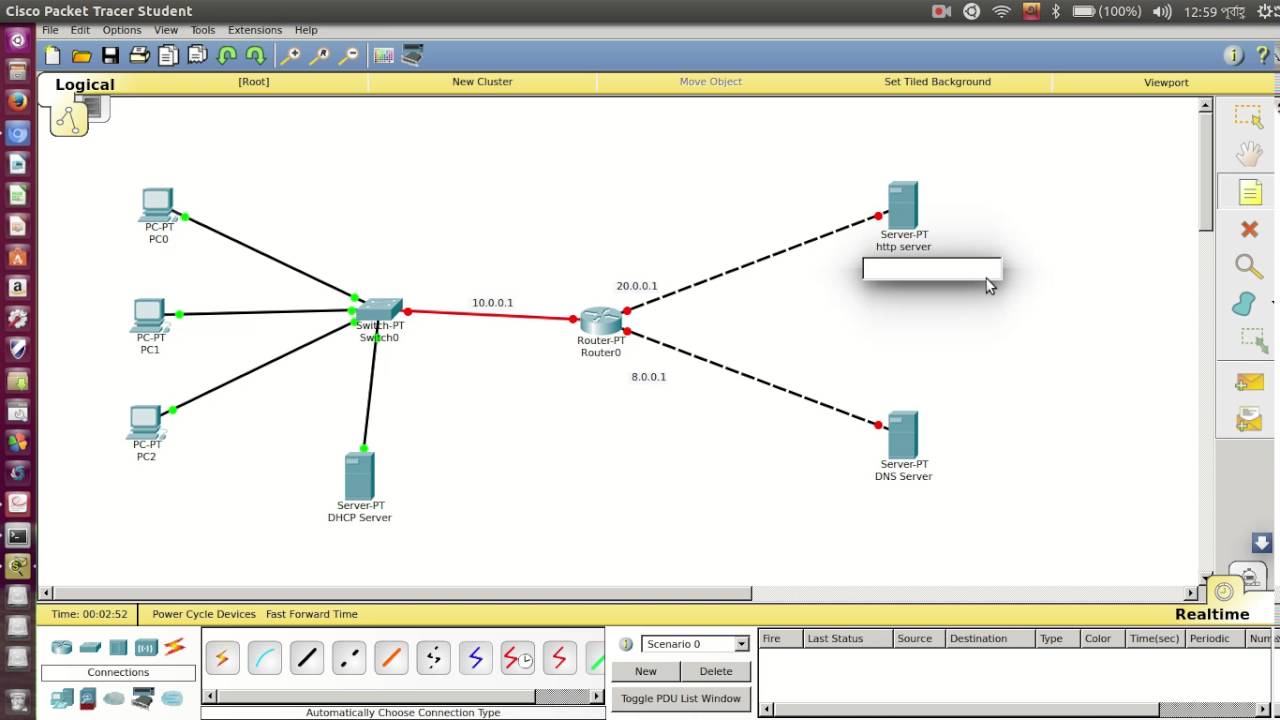Screen dimensions: 1280x720
Task: Switch to the Realtime mode tab
Action: click(x=1212, y=614)
